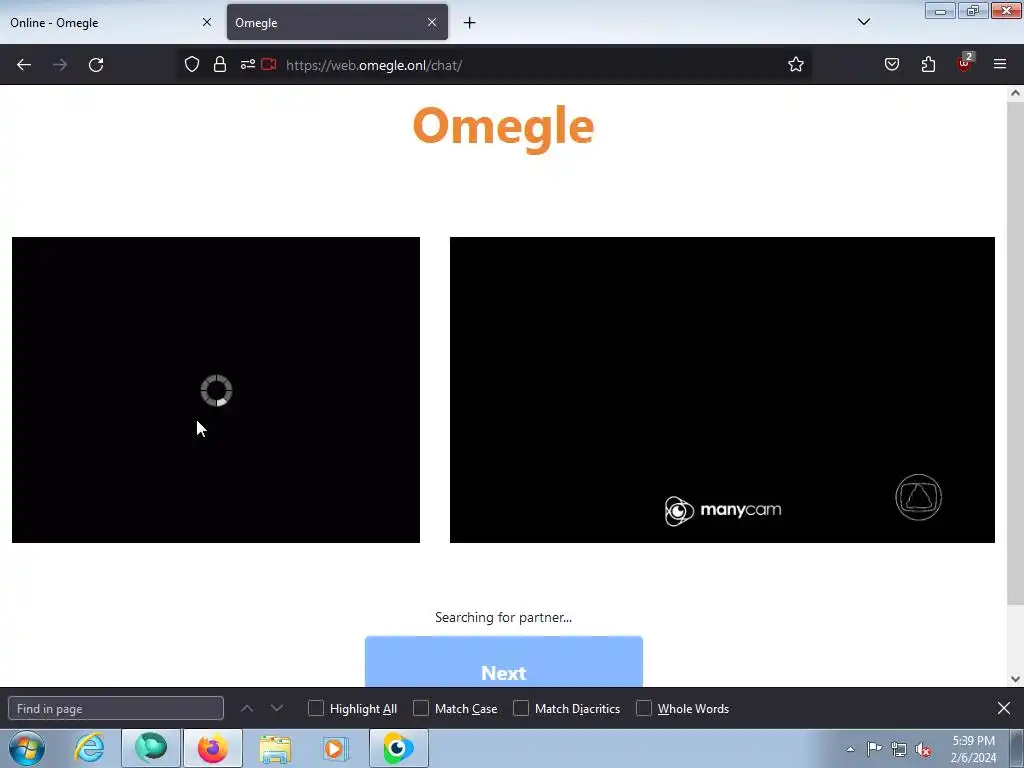Click the Next button
Image resolution: width=1024 pixels, height=768 pixels.
504,662
